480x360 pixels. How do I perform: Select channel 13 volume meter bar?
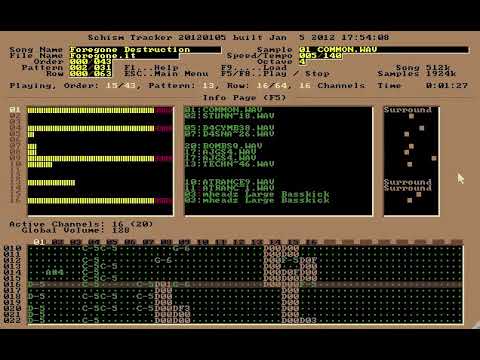click(x=51, y=183)
